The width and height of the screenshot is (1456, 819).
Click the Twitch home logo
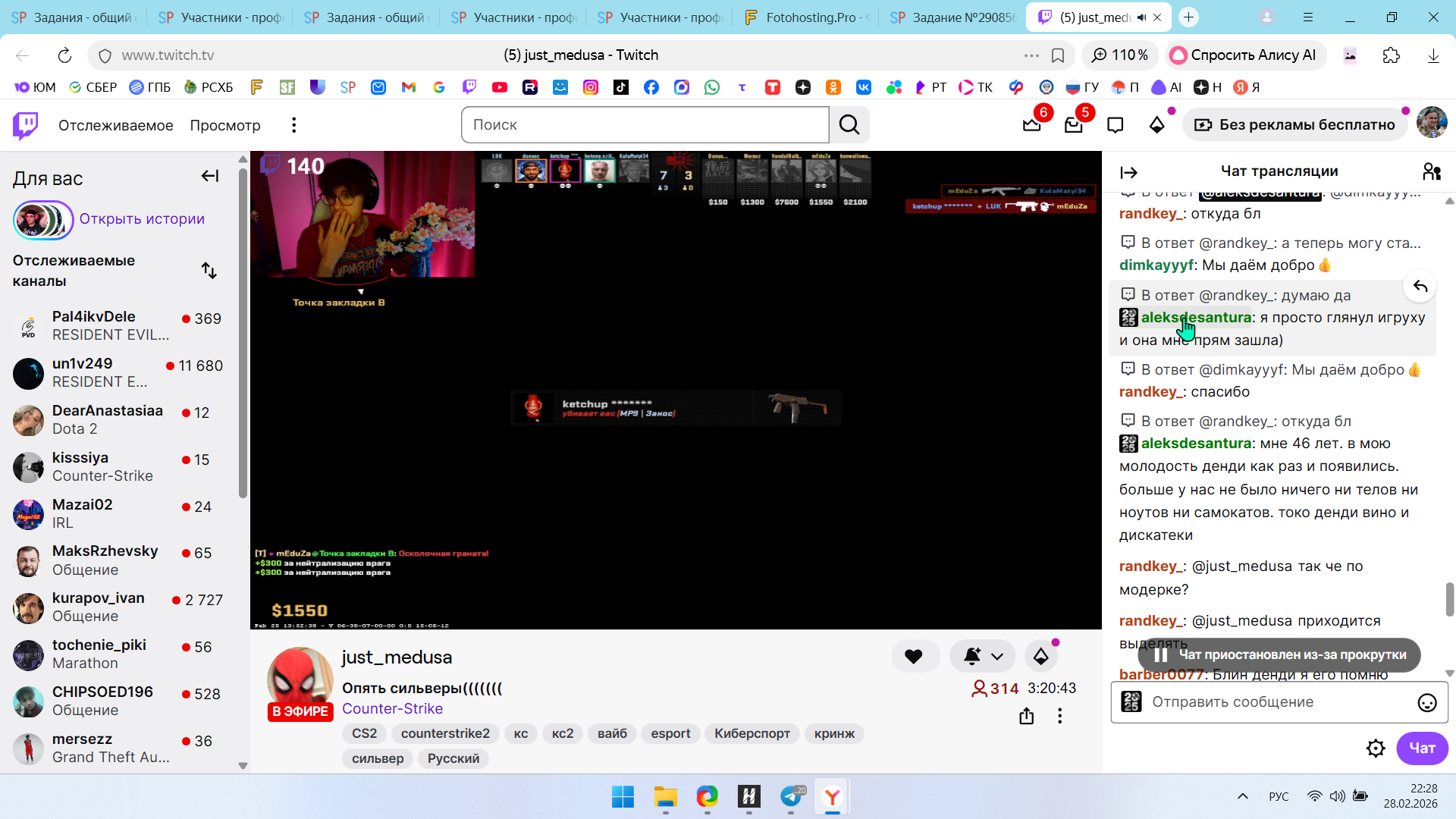pos(26,125)
